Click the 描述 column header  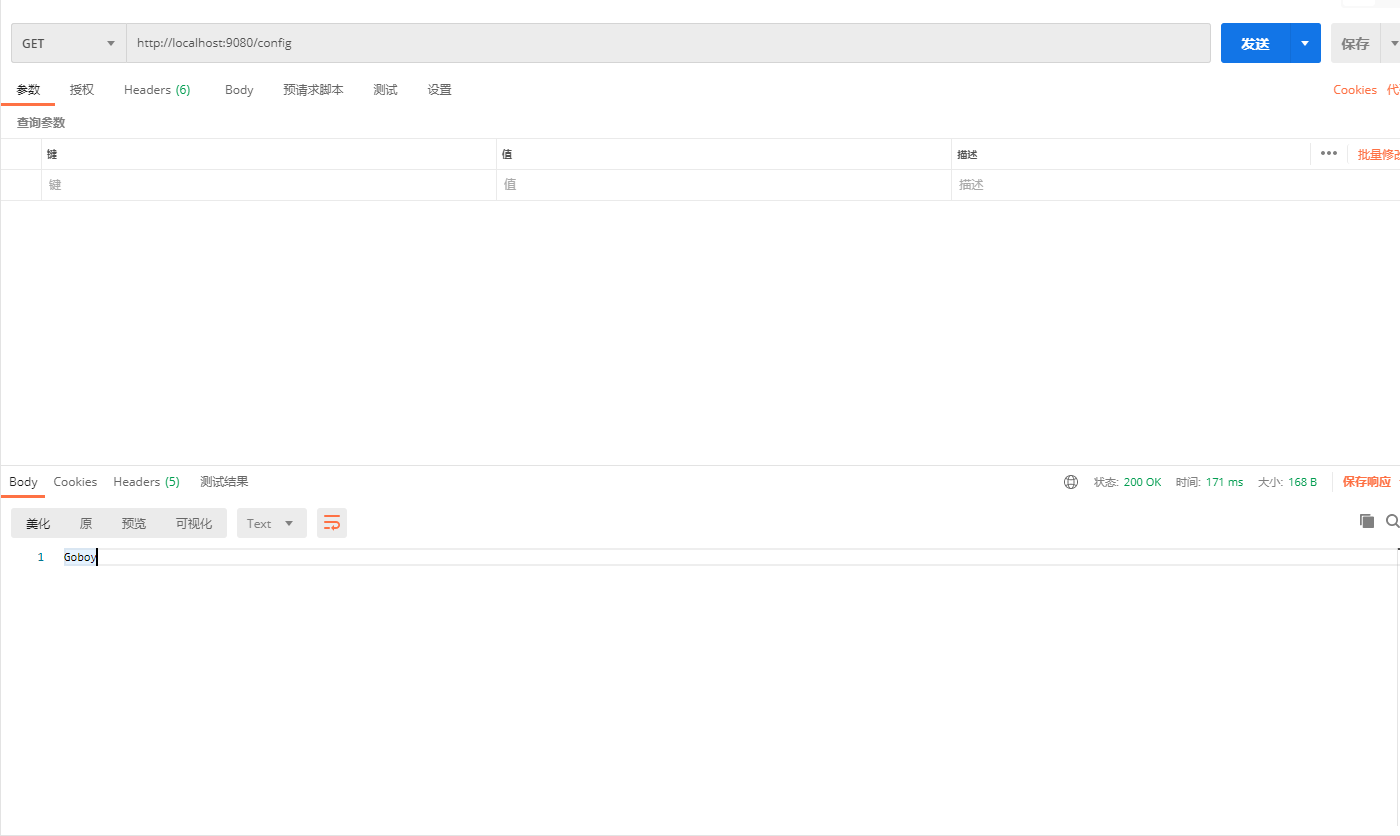tap(967, 154)
